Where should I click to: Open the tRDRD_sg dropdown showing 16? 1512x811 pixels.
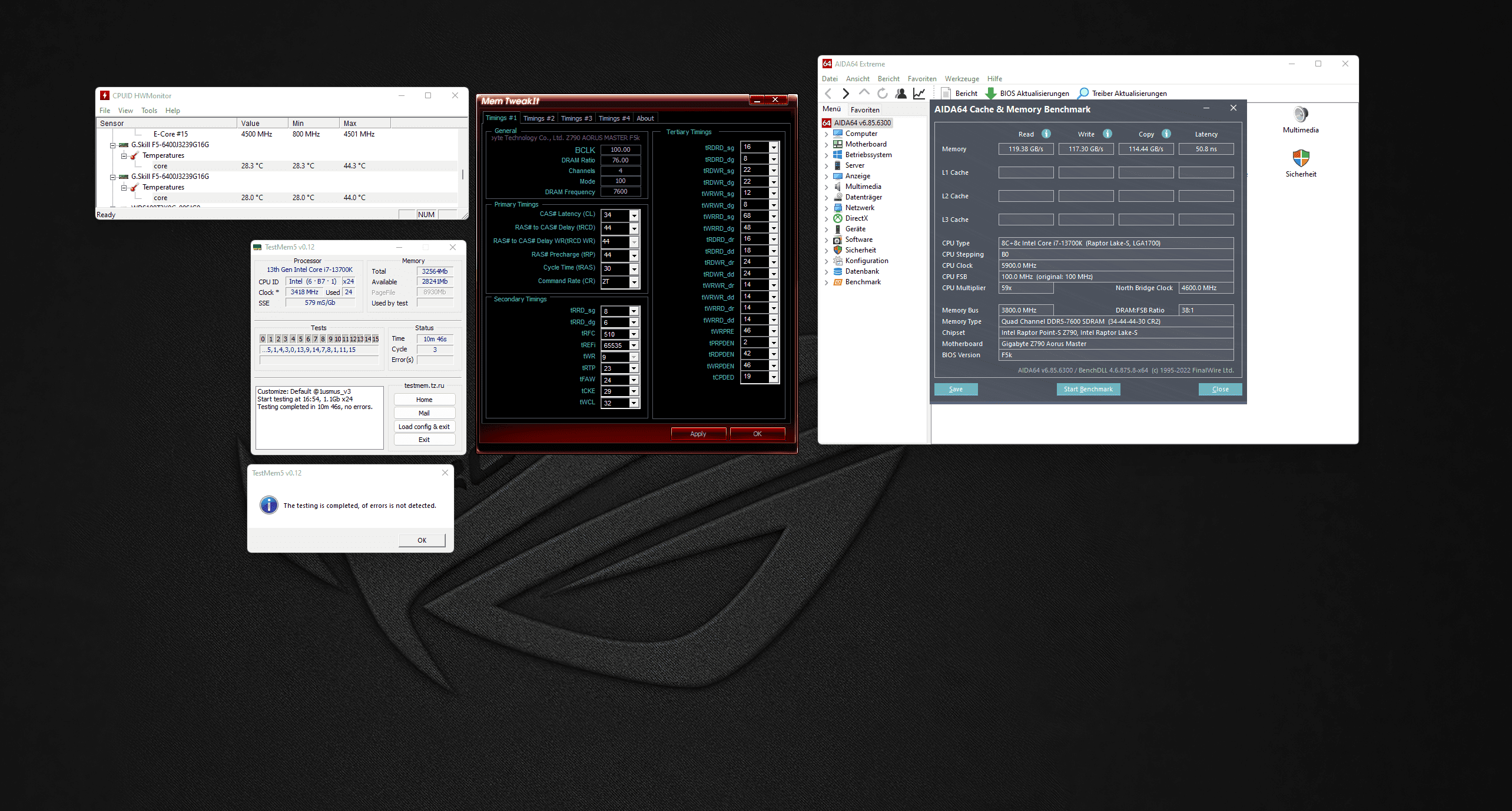coord(774,148)
